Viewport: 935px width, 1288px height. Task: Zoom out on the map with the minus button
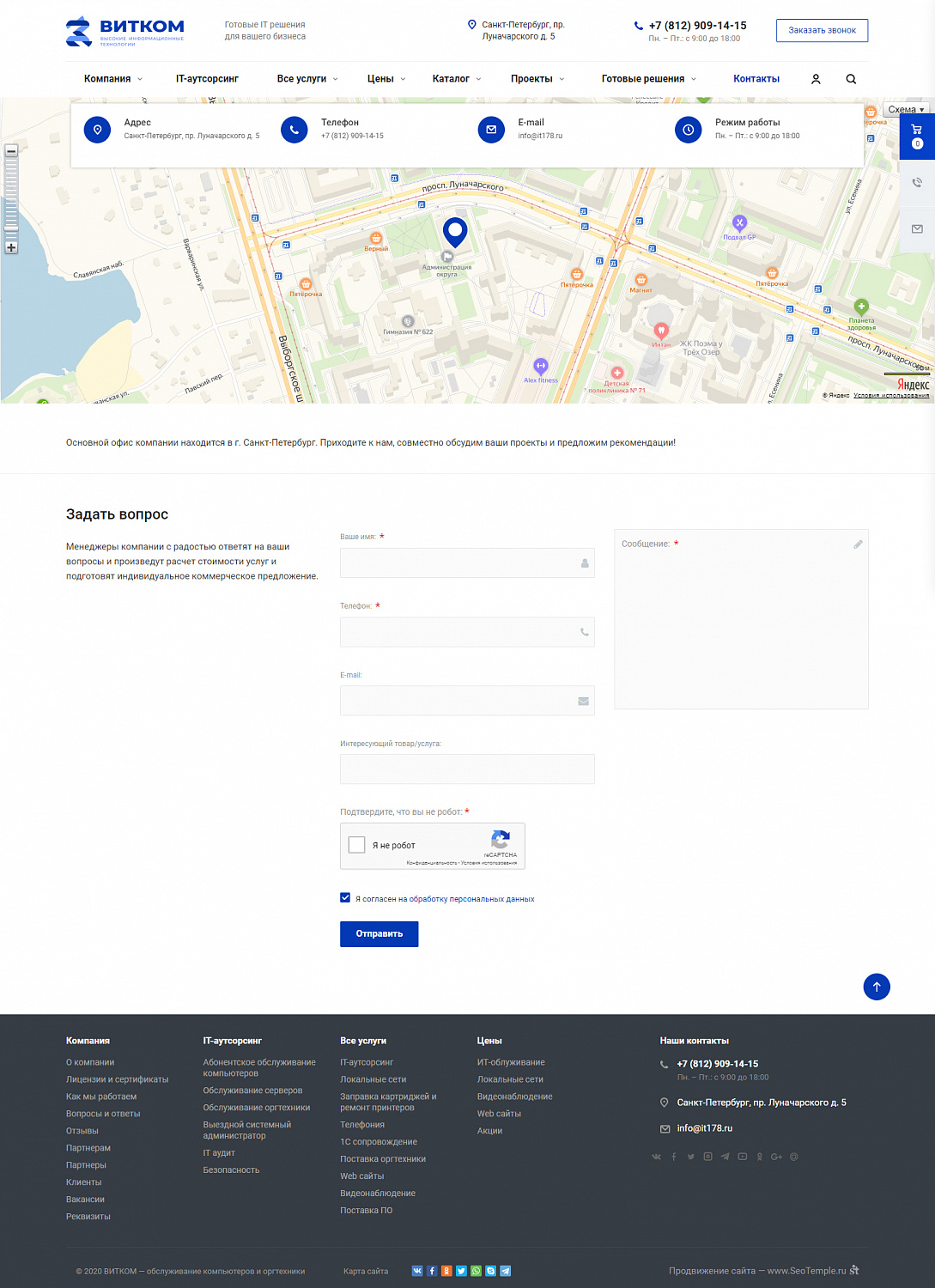coord(11,150)
